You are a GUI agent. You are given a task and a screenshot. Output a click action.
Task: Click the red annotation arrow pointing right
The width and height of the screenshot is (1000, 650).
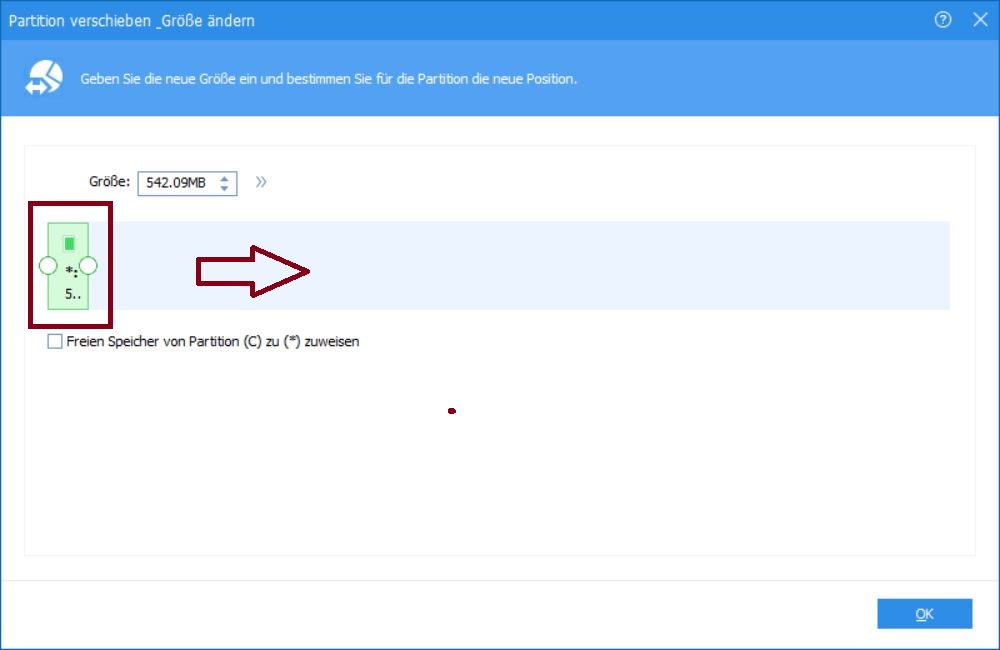254,271
